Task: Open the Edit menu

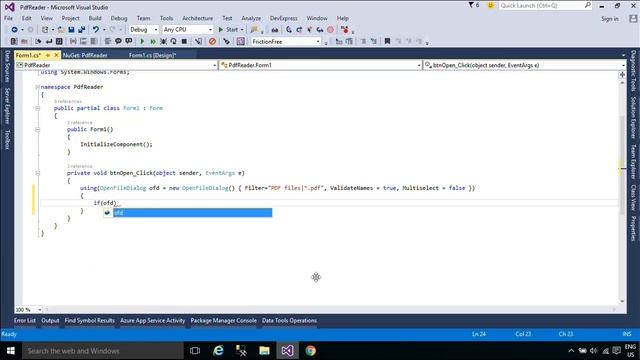Action: tap(27, 18)
